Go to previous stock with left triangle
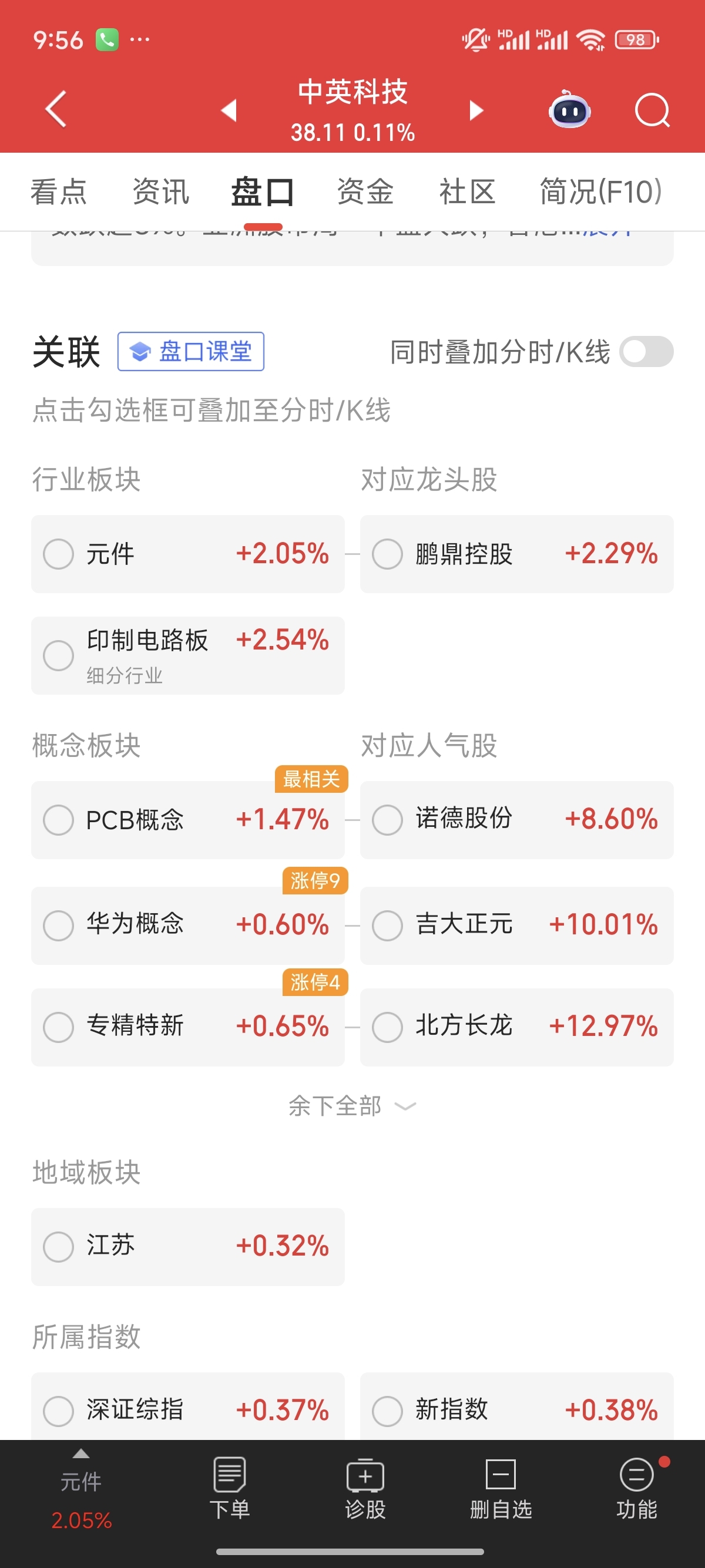Screen dimensions: 705x1568 coord(229,110)
